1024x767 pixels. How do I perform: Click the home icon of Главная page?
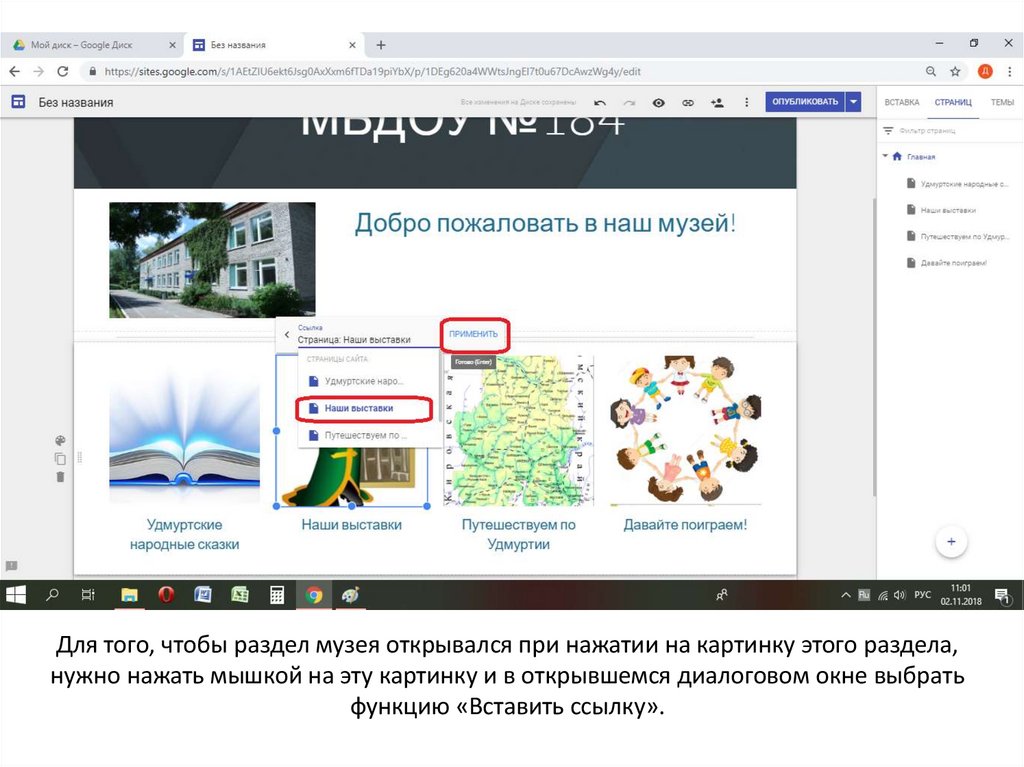click(897, 156)
